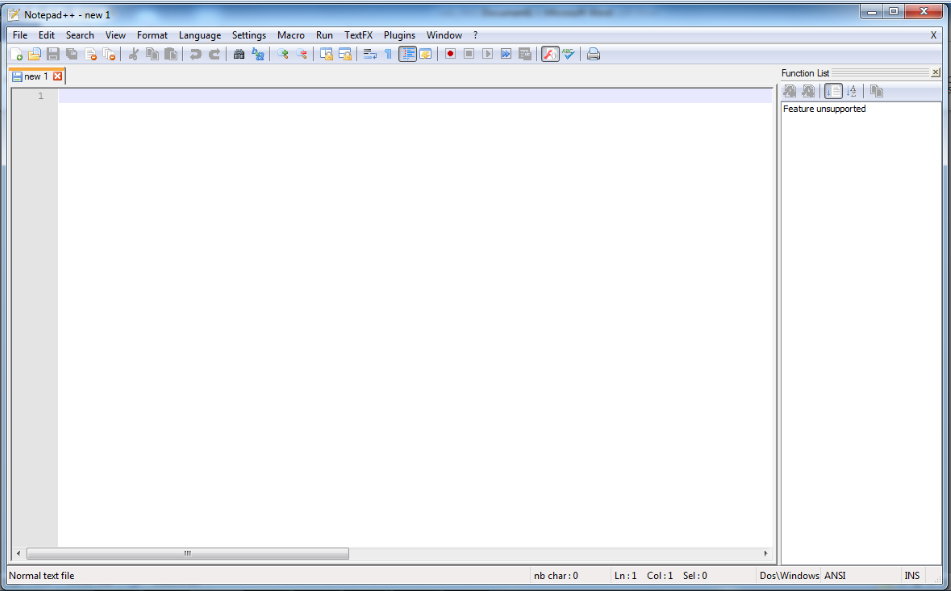Click the Close document toolbar icon
951x591 pixels.
point(90,54)
